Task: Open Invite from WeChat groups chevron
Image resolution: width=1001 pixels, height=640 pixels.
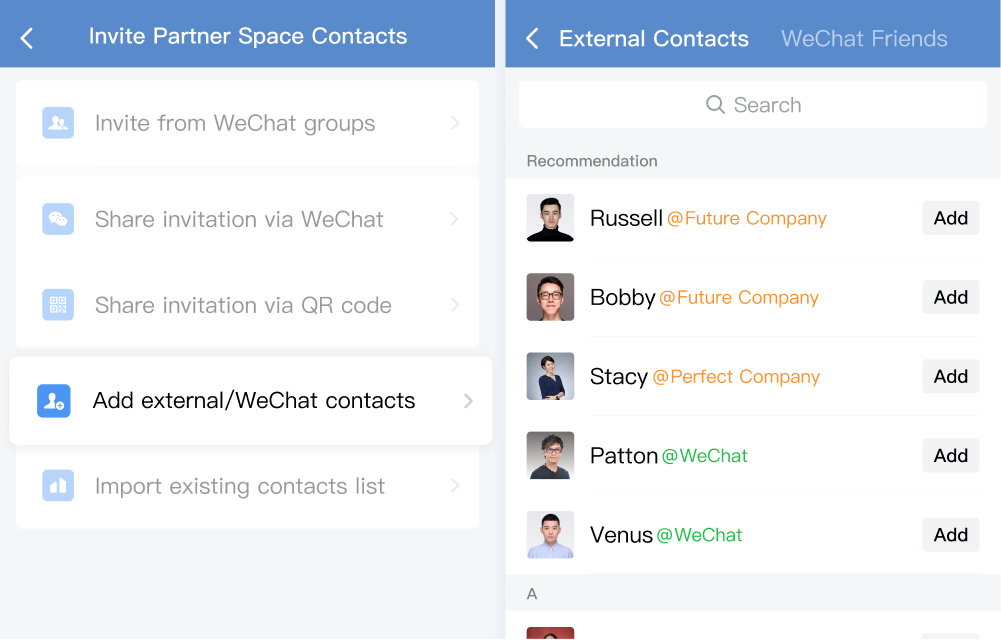Action: 455,123
